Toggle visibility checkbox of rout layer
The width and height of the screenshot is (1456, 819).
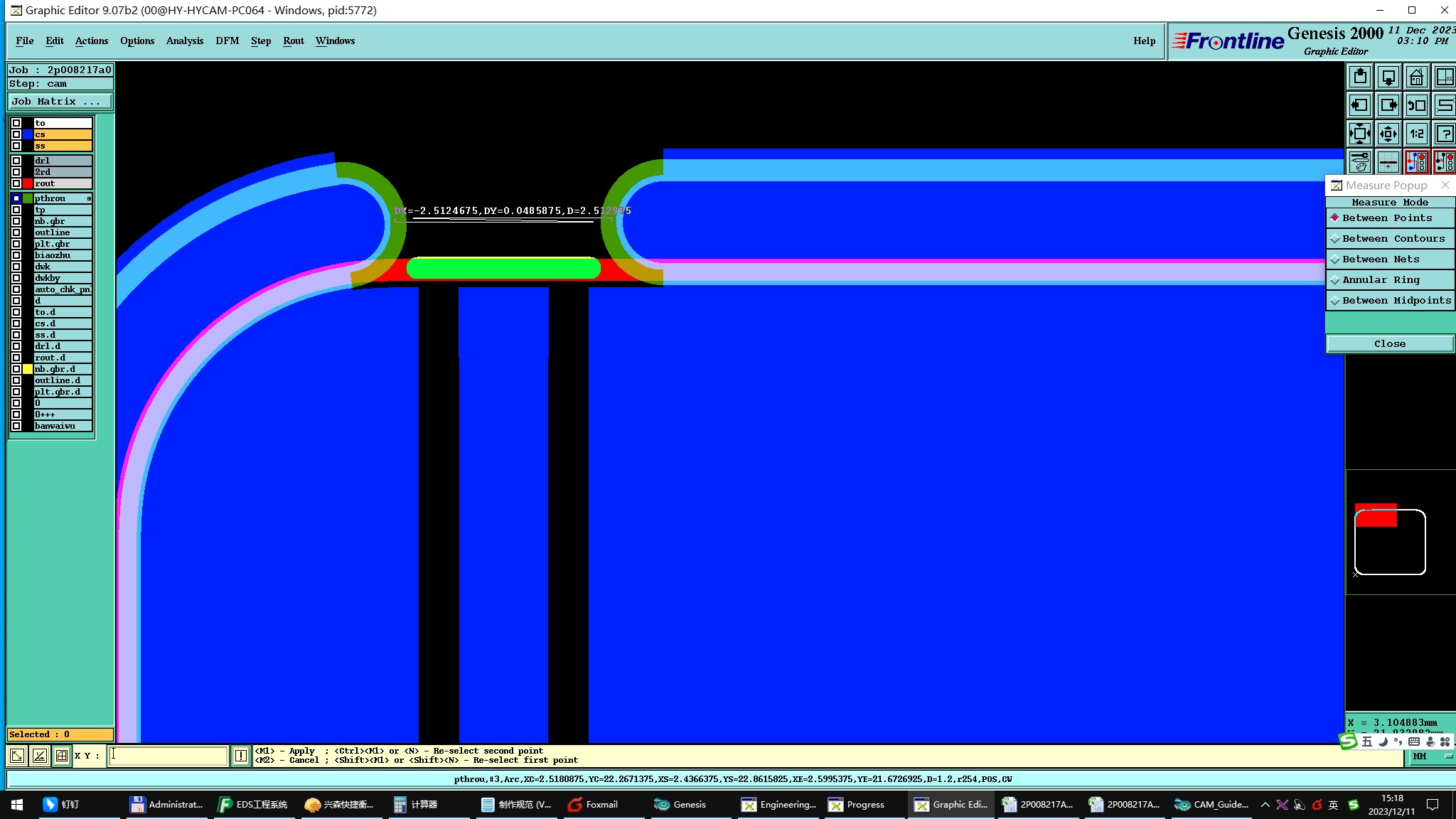[x=16, y=183]
